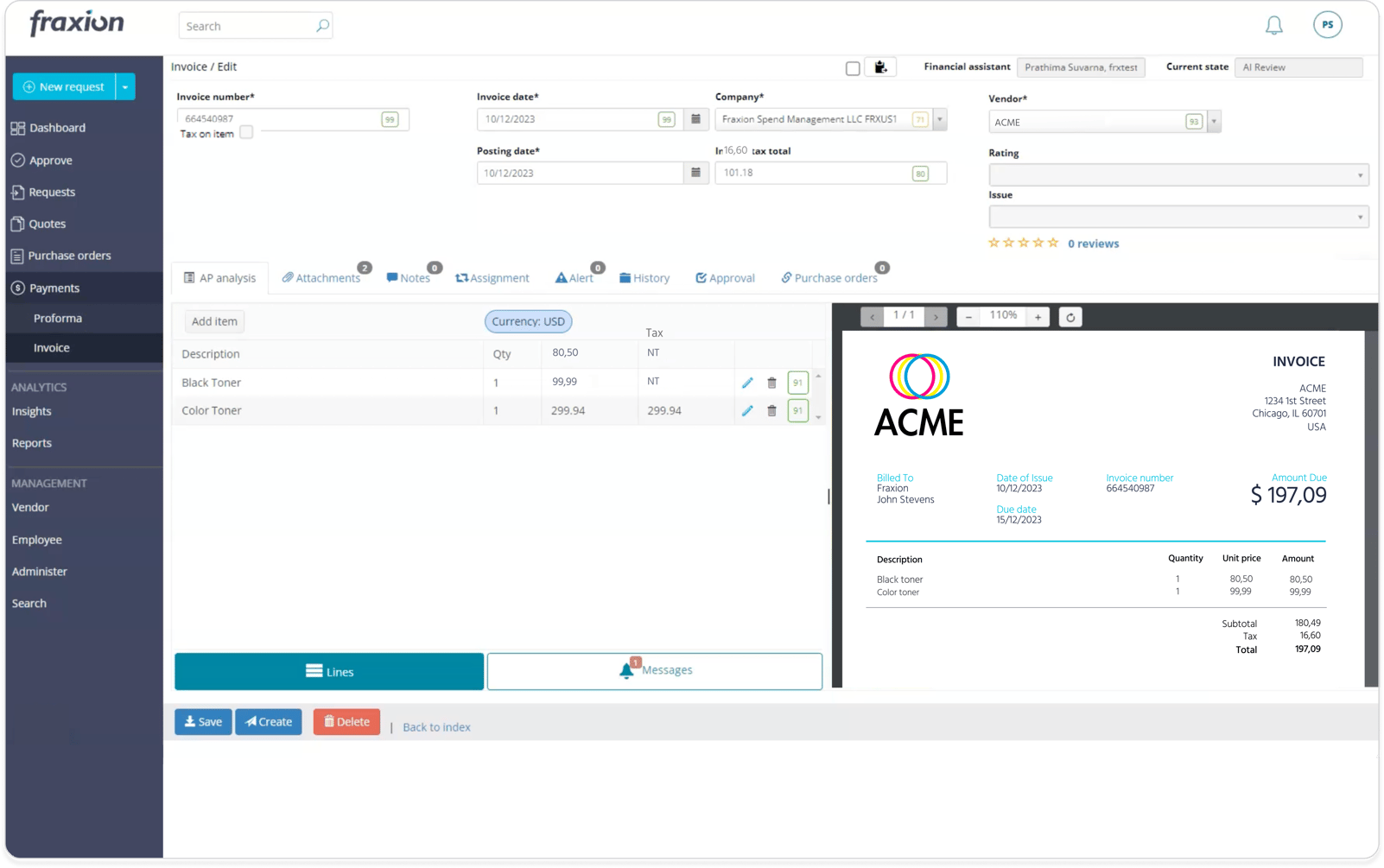Click the notification bell

point(1273,25)
